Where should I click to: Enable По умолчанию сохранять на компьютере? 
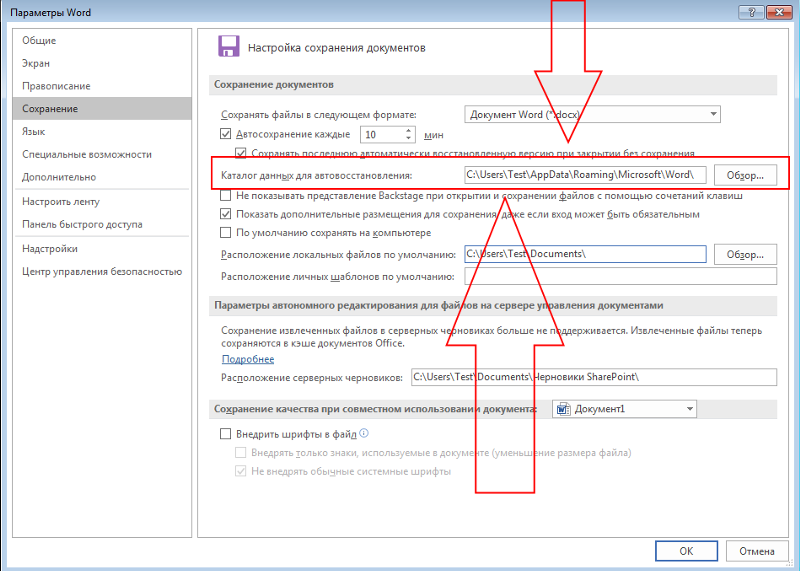coord(226,233)
